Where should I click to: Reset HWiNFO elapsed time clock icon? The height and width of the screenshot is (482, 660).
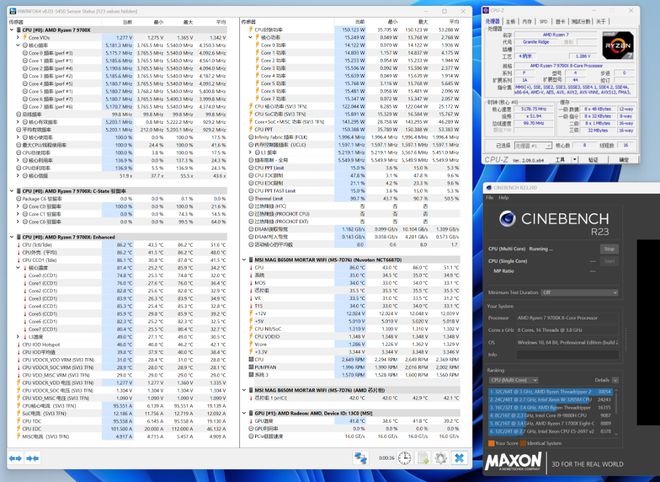click(405, 458)
